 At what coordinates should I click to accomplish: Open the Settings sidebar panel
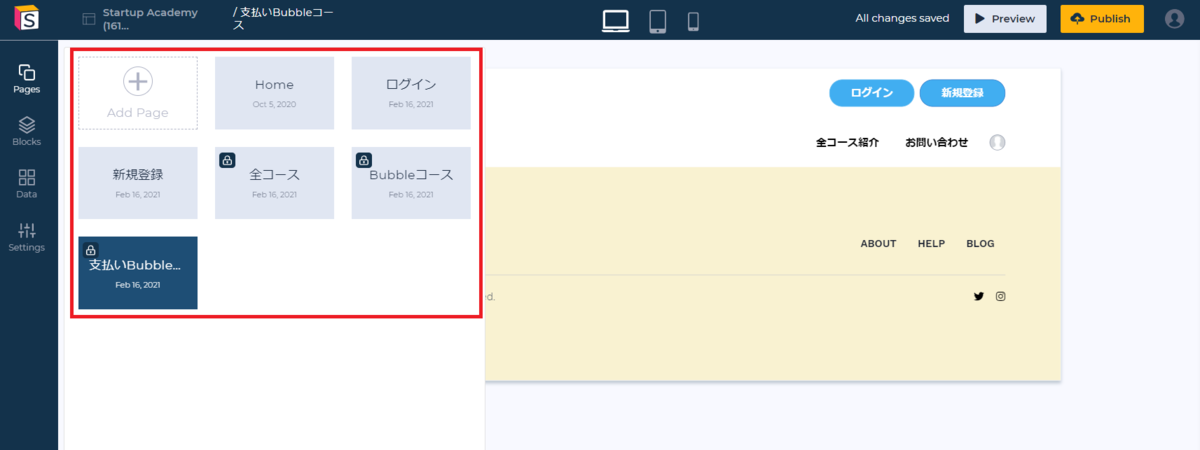[27, 237]
